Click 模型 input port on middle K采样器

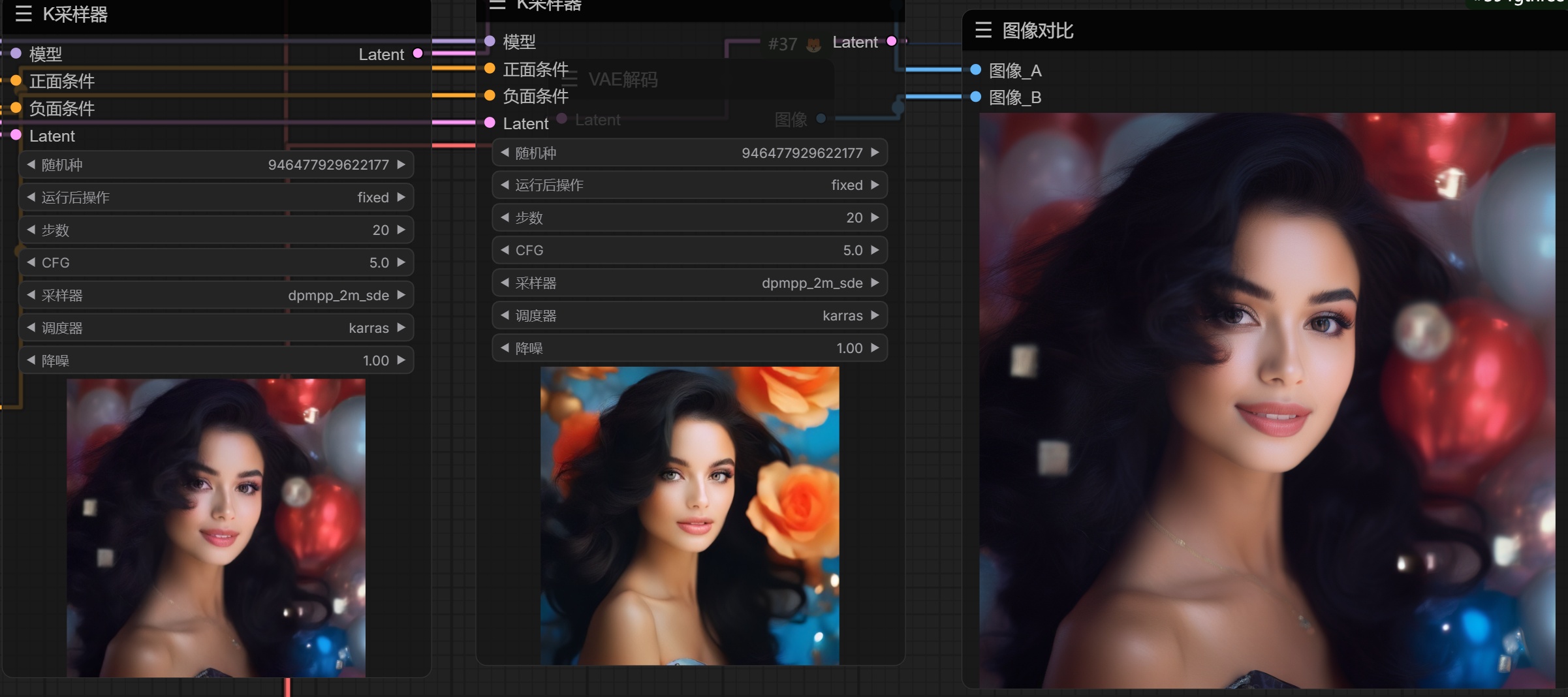(490, 41)
